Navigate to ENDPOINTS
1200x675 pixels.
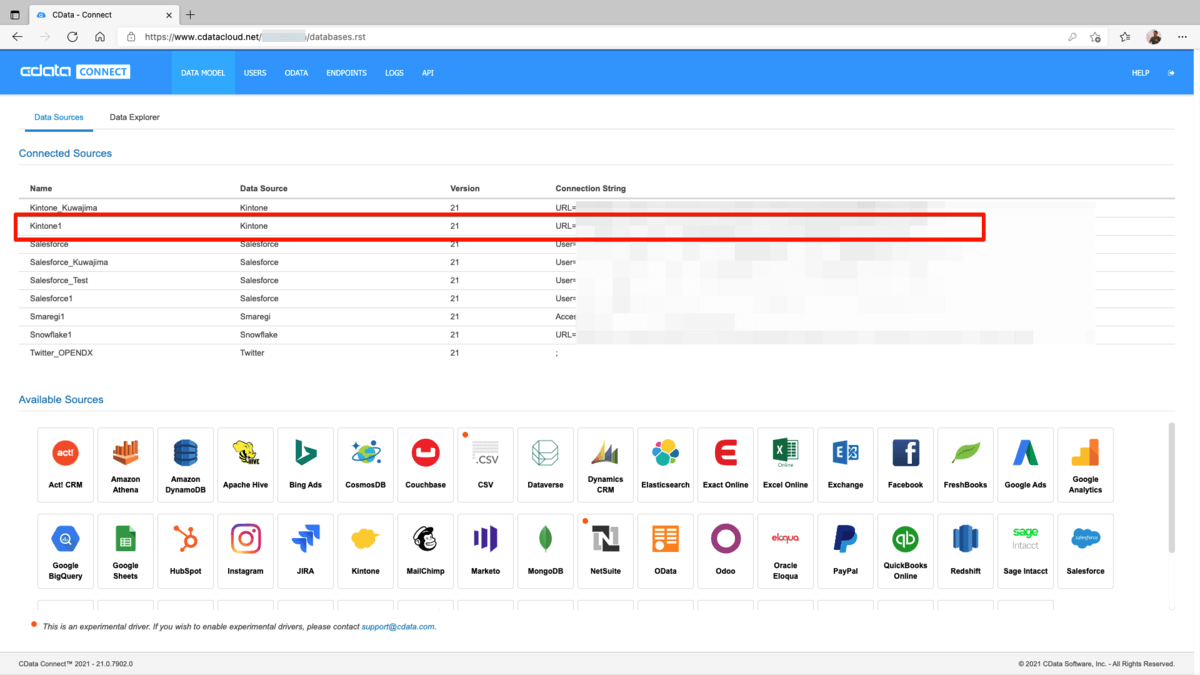[346, 73]
